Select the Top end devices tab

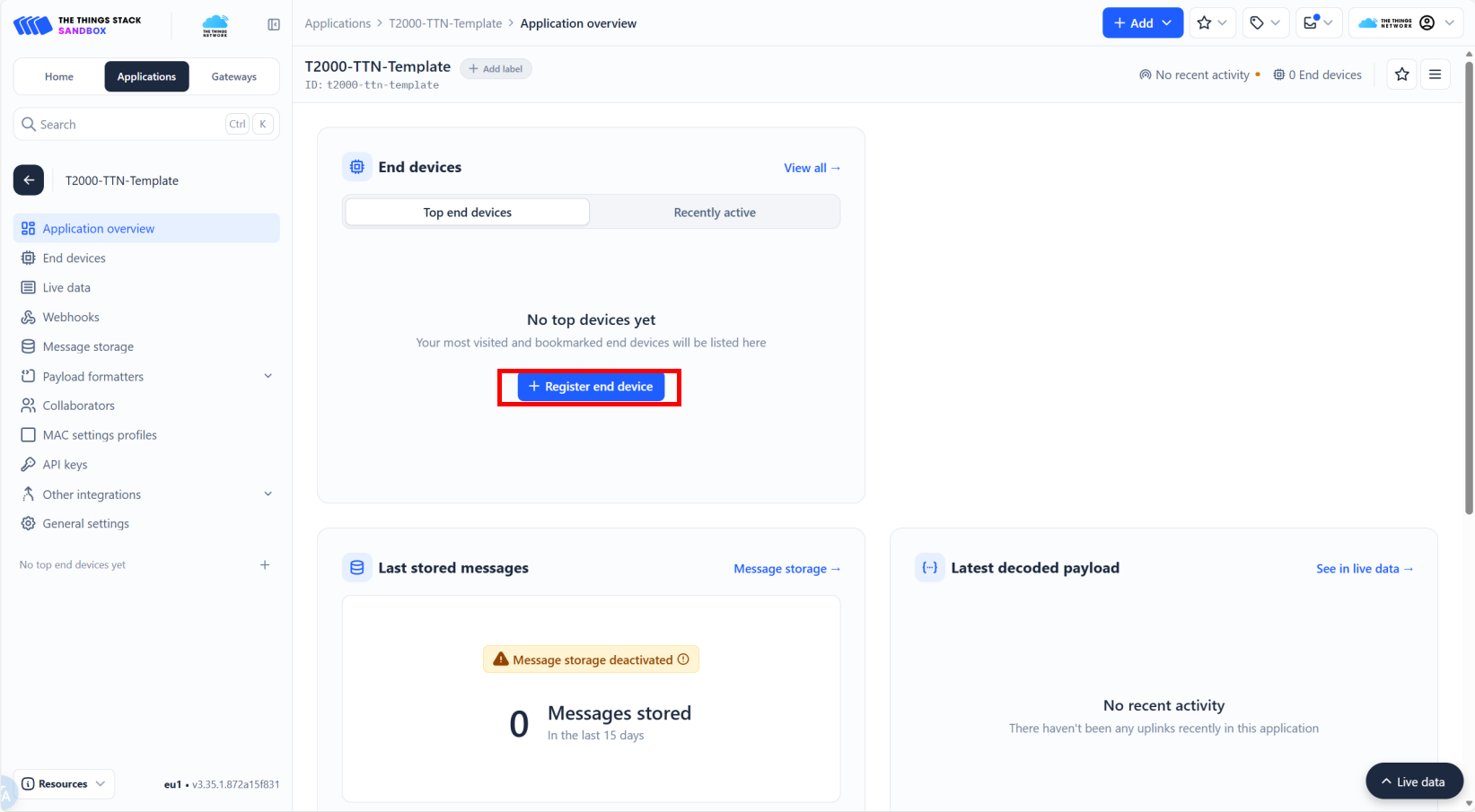[x=467, y=213]
